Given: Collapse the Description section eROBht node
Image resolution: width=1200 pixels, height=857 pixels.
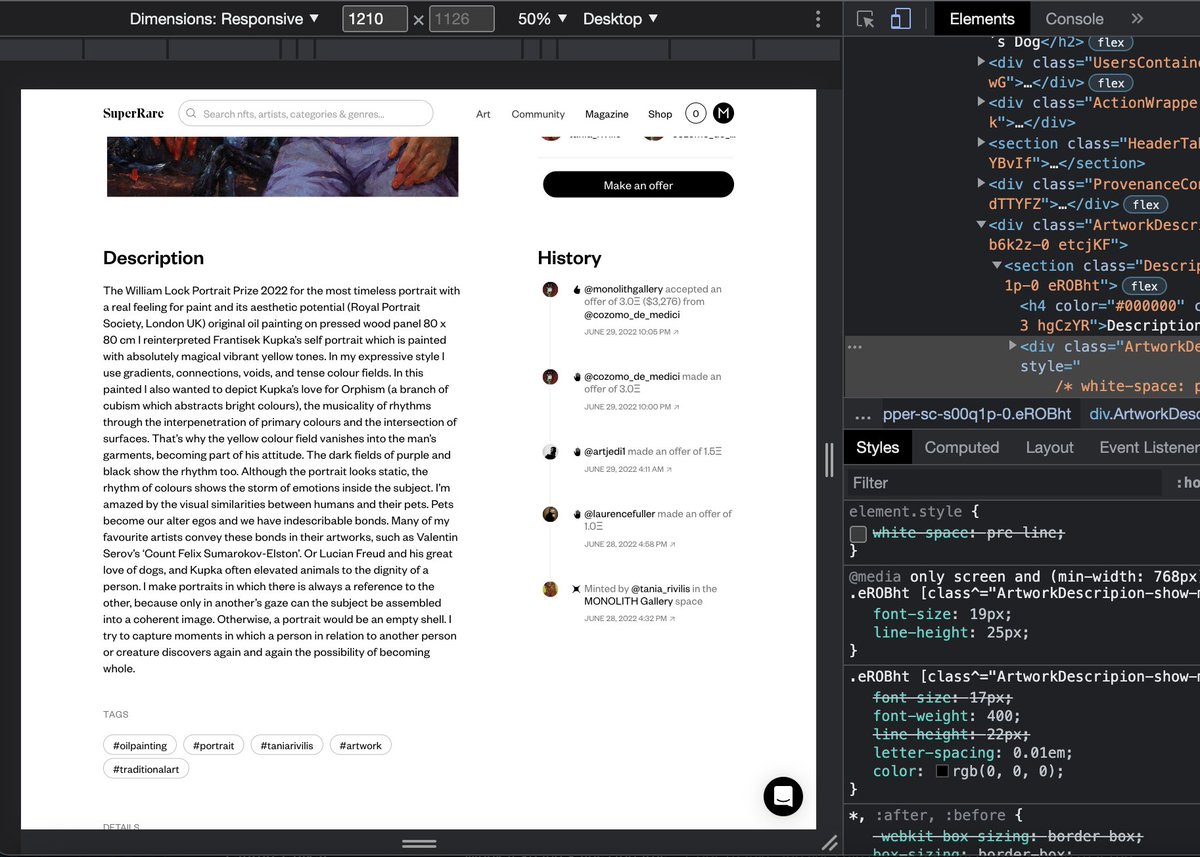Looking at the screenshot, I should click(997, 266).
